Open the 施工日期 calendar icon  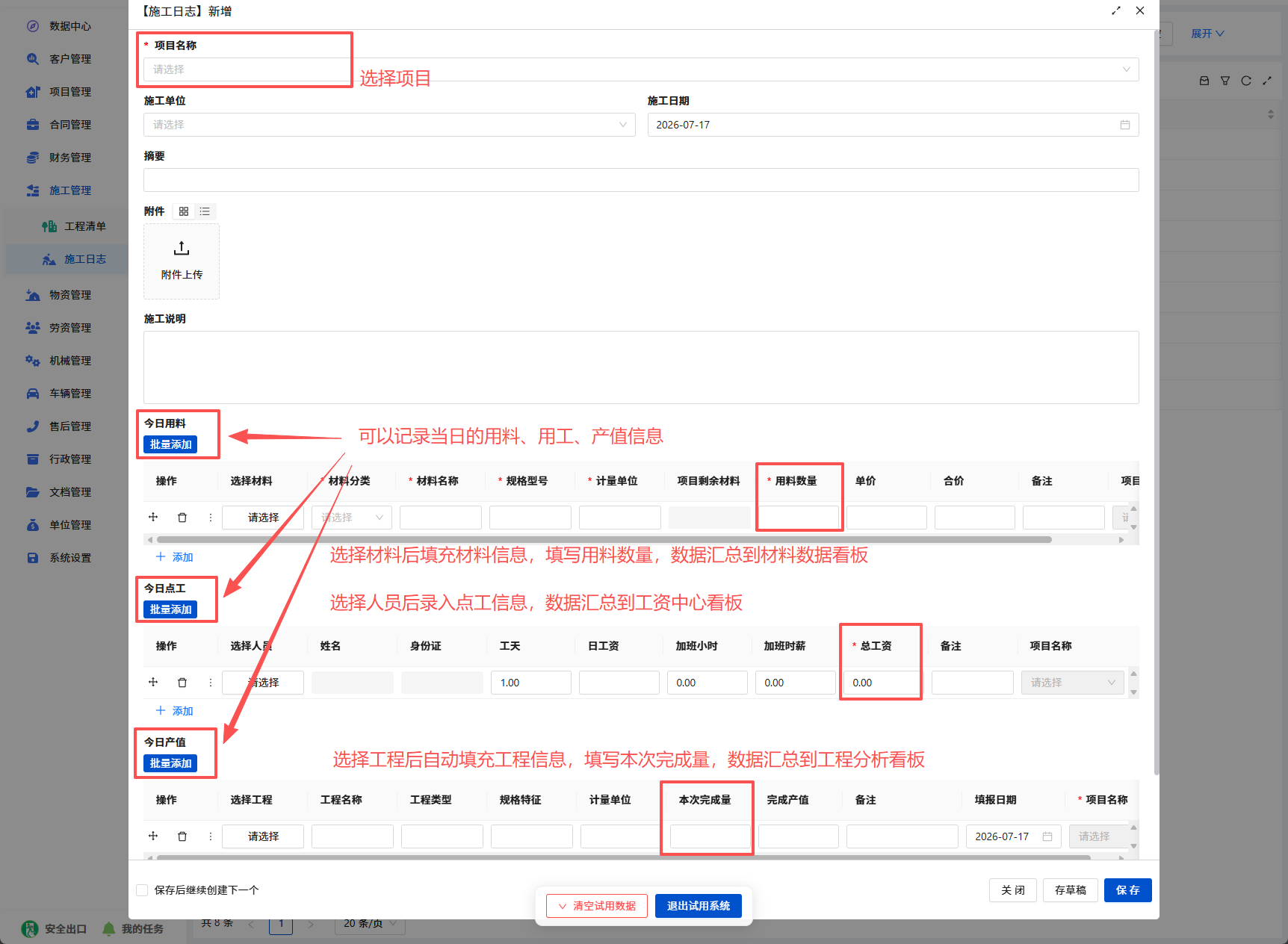tap(1125, 125)
